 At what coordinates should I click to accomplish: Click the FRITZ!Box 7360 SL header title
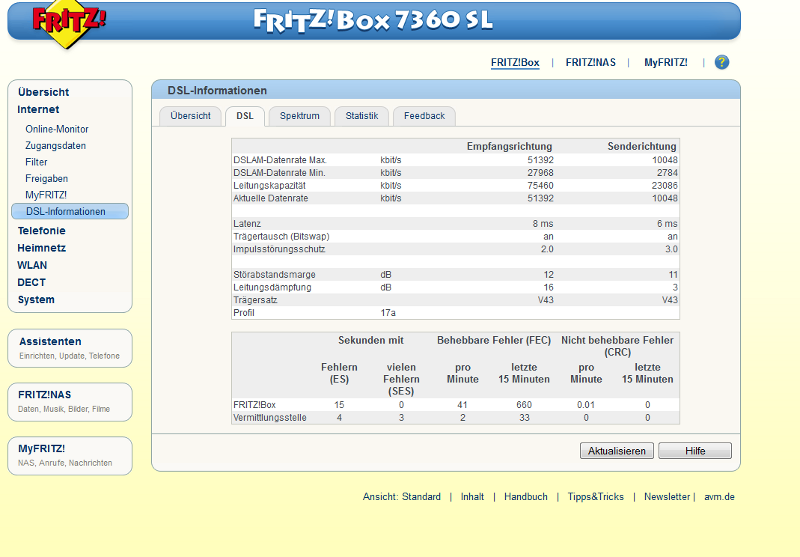(373, 20)
